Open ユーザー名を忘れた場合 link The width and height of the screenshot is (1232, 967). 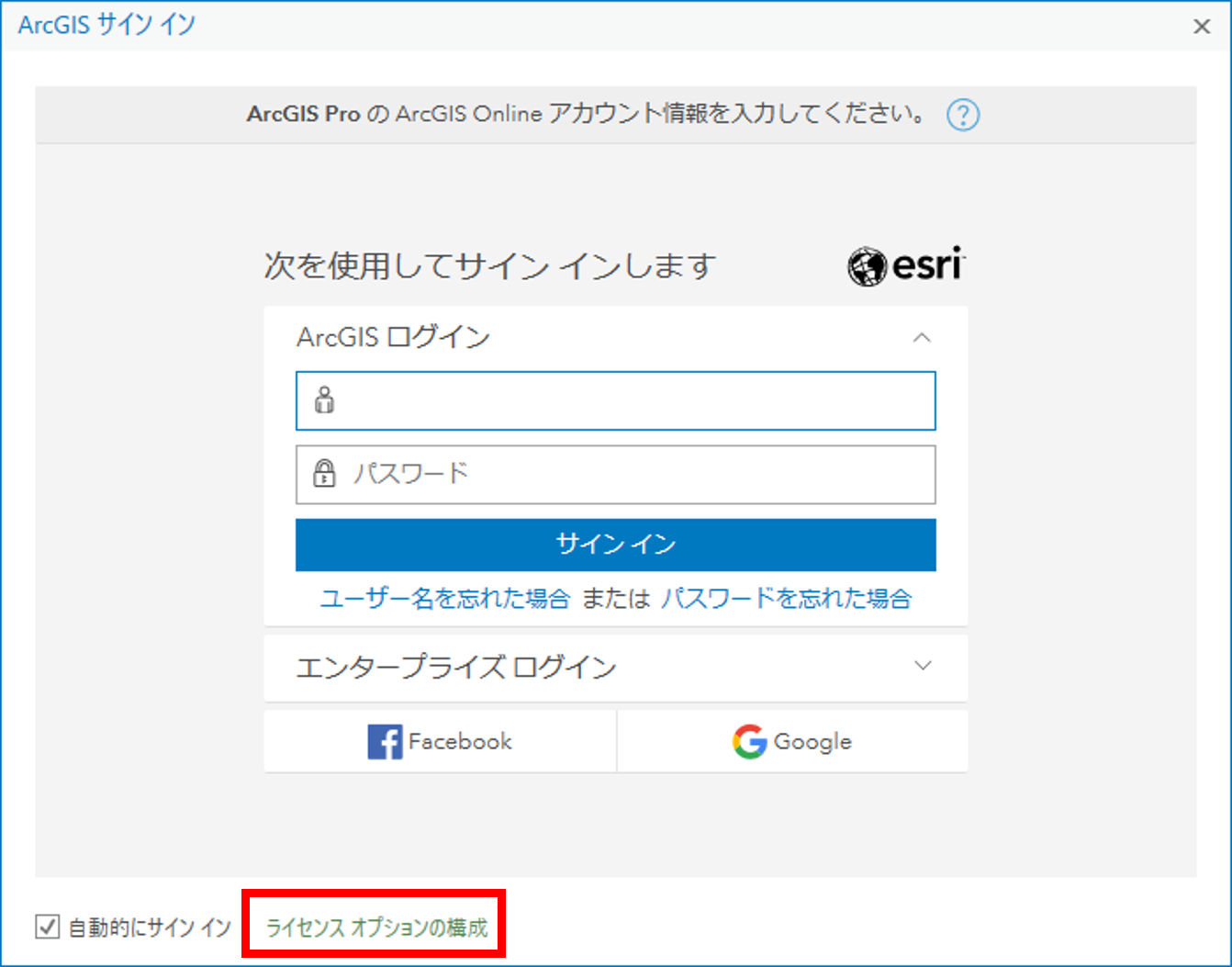tap(445, 599)
